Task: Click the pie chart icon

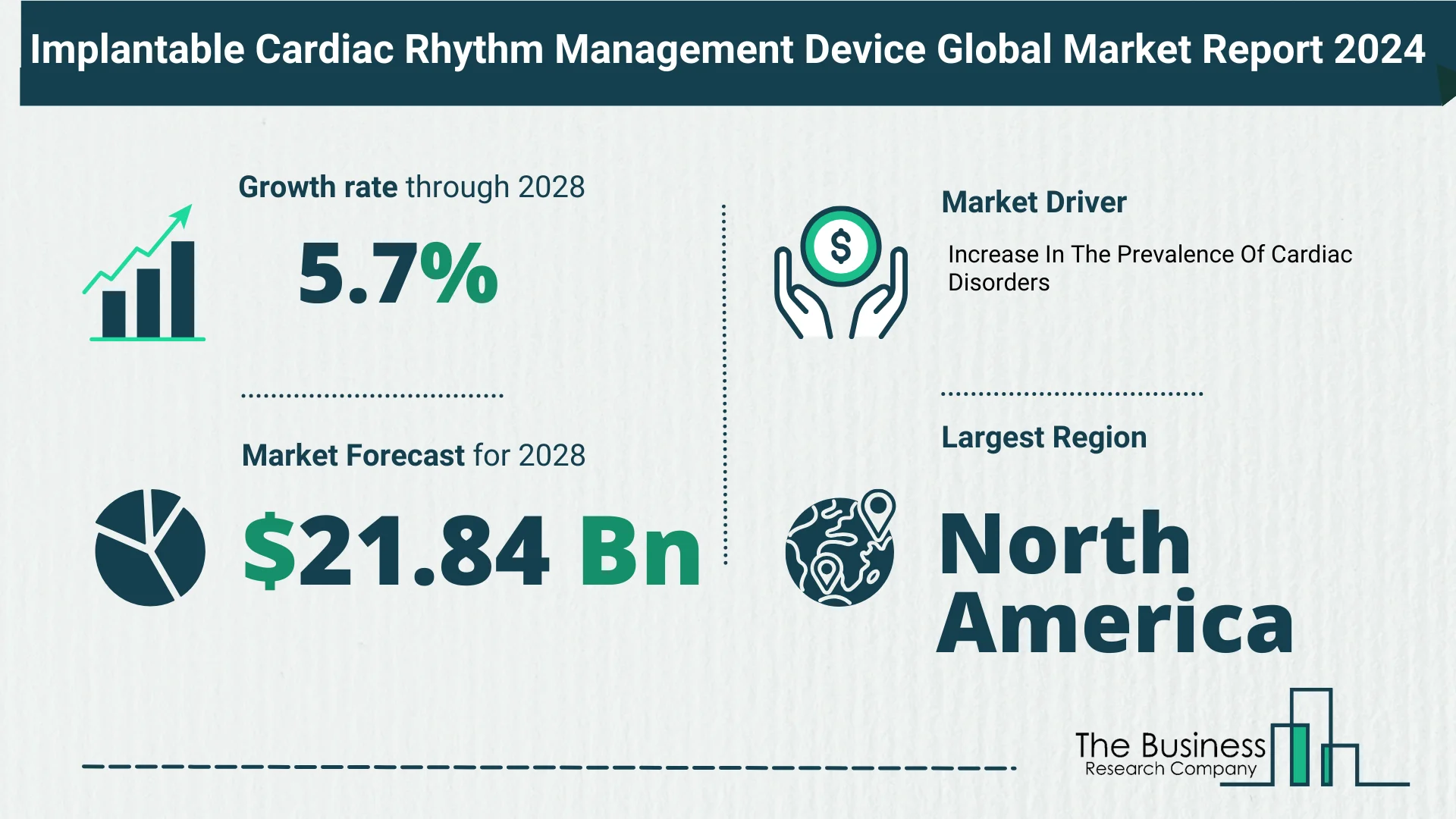Action: pos(150,547)
